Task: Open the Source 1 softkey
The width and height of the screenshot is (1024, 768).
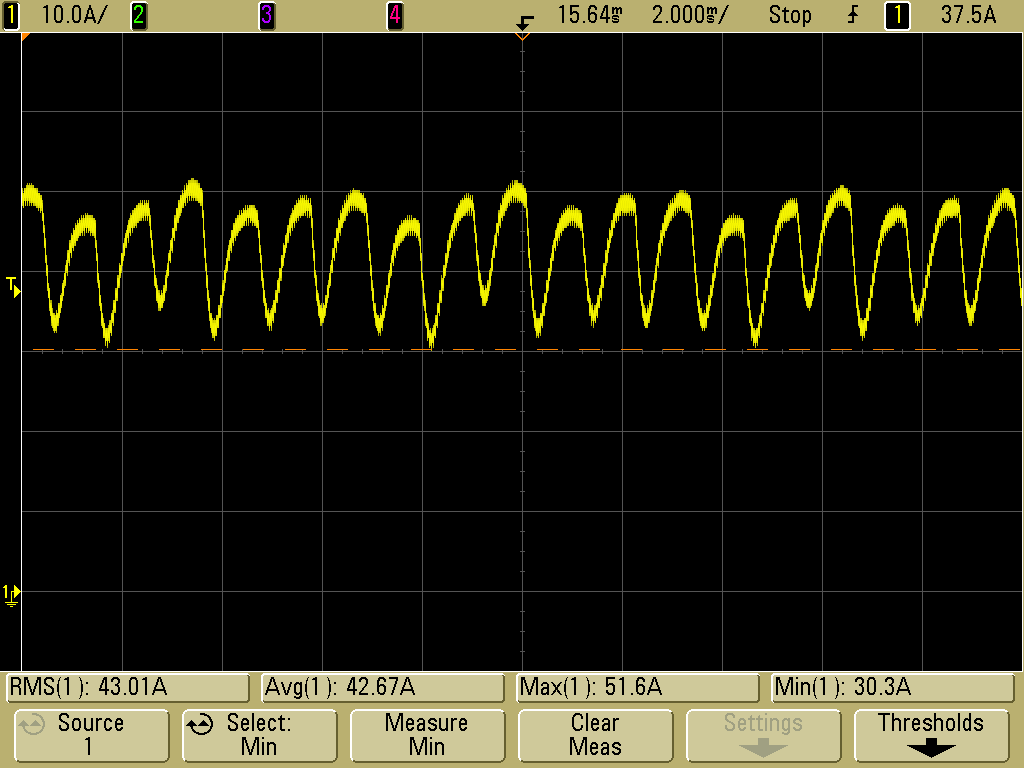Action: (x=91, y=735)
